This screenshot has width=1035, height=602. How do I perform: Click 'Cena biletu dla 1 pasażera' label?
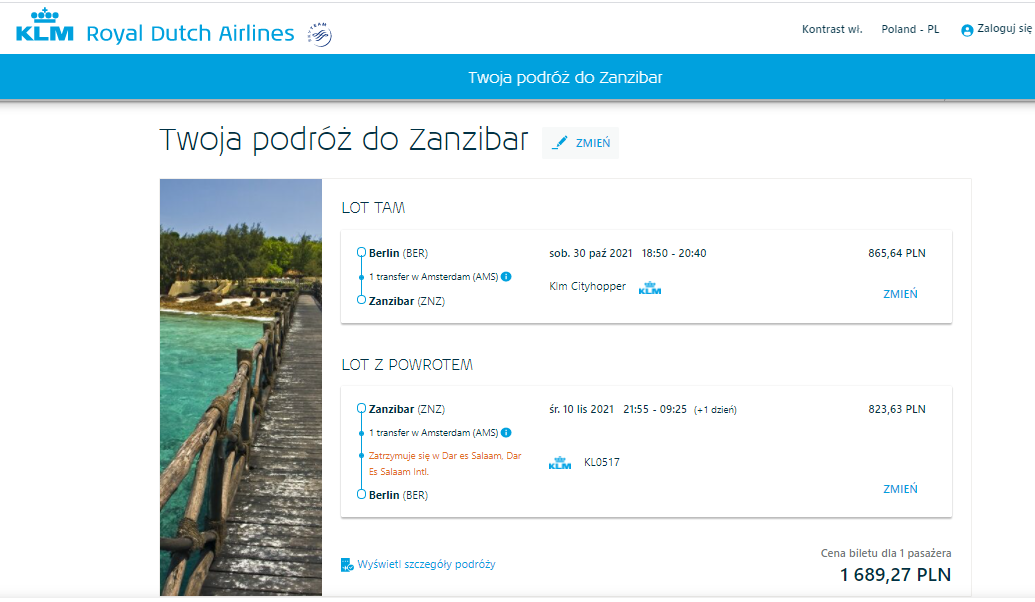pos(886,553)
